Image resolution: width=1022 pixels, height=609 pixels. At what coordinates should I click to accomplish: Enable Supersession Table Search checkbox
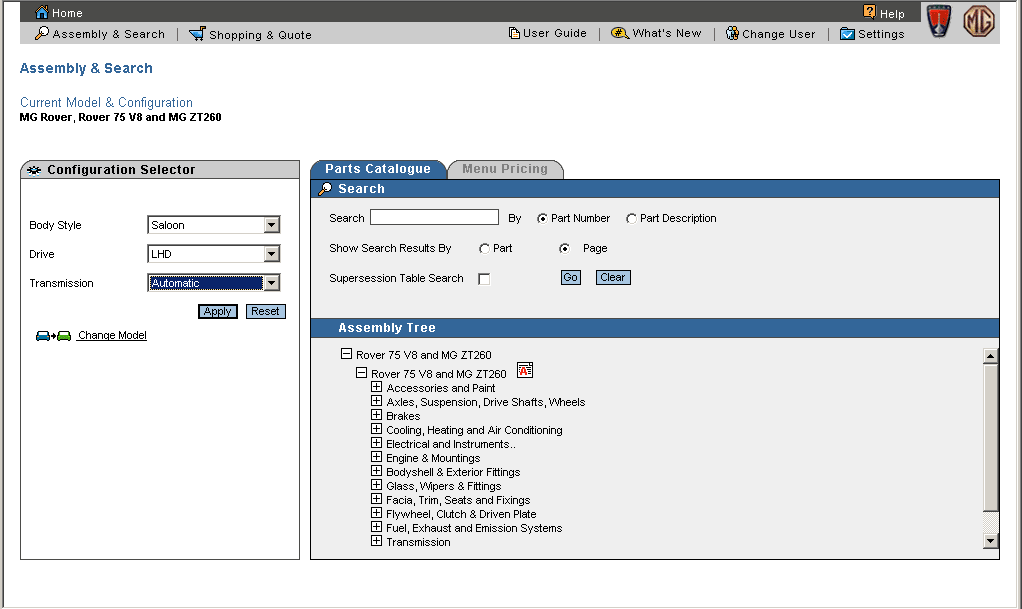pos(484,279)
